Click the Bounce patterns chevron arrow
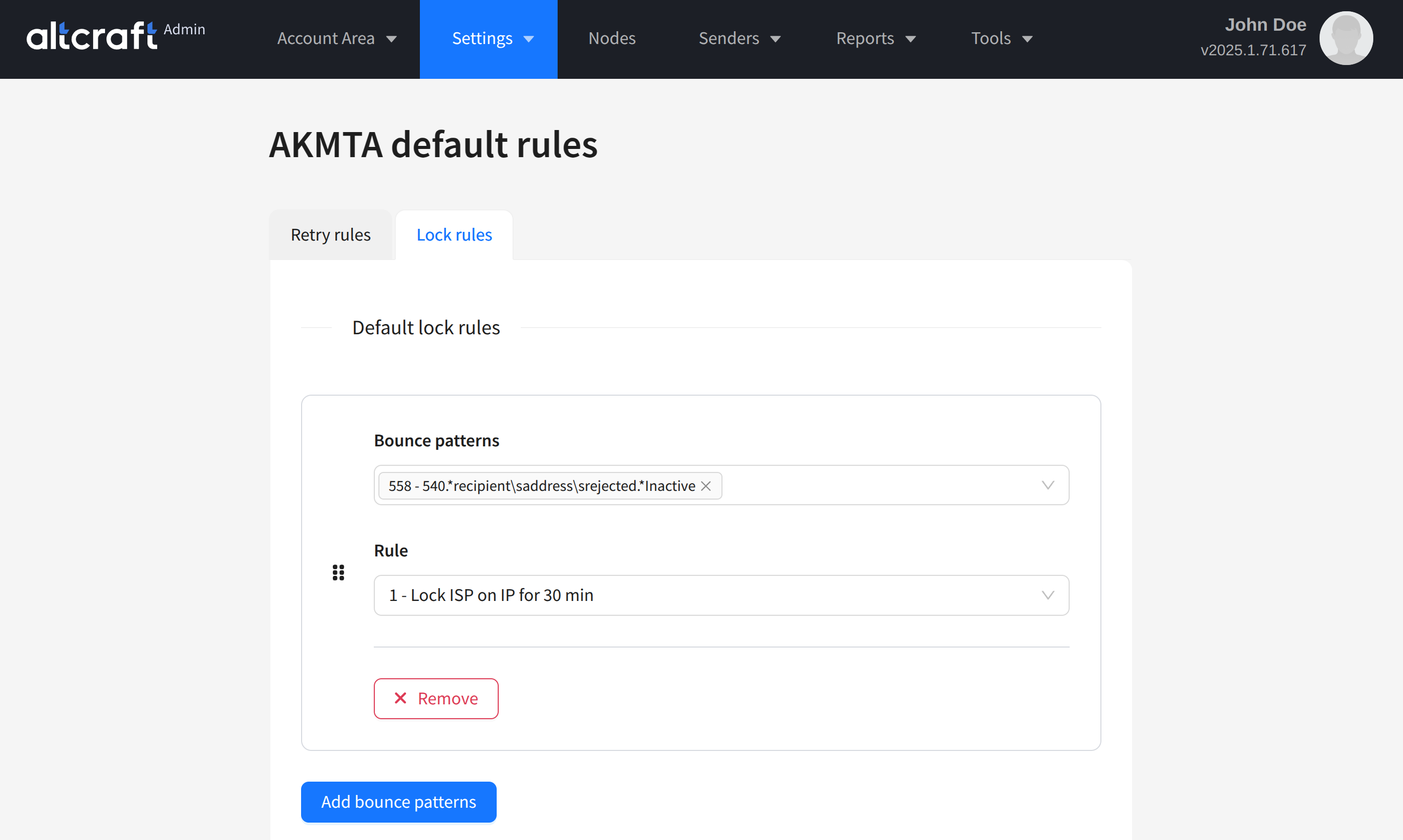 click(1048, 485)
